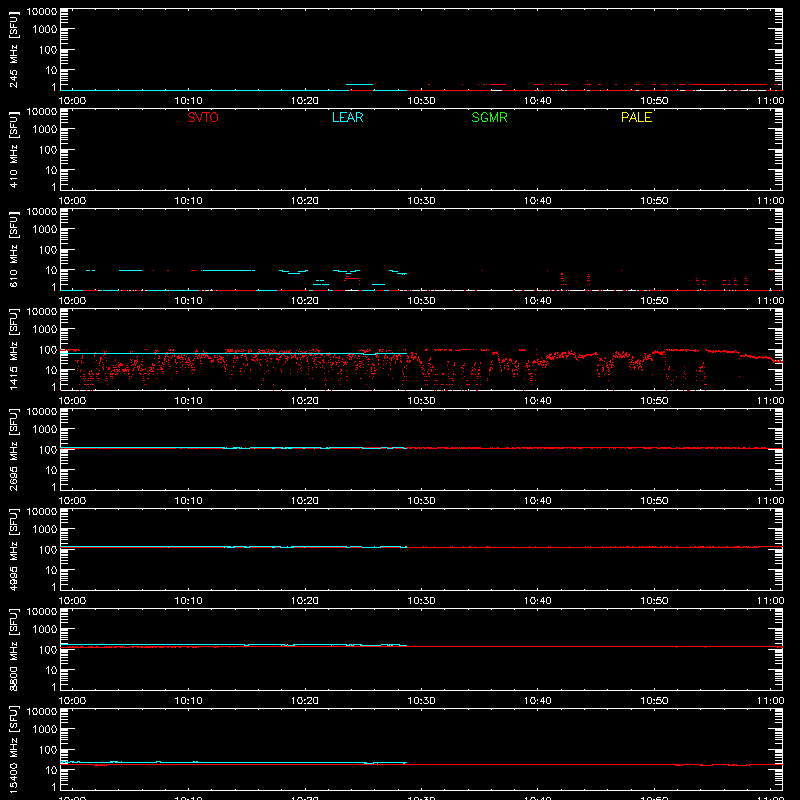The width and height of the screenshot is (800, 800).
Task: Click the 100 tick value on 2695 MHz axis
Action: (48, 450)
